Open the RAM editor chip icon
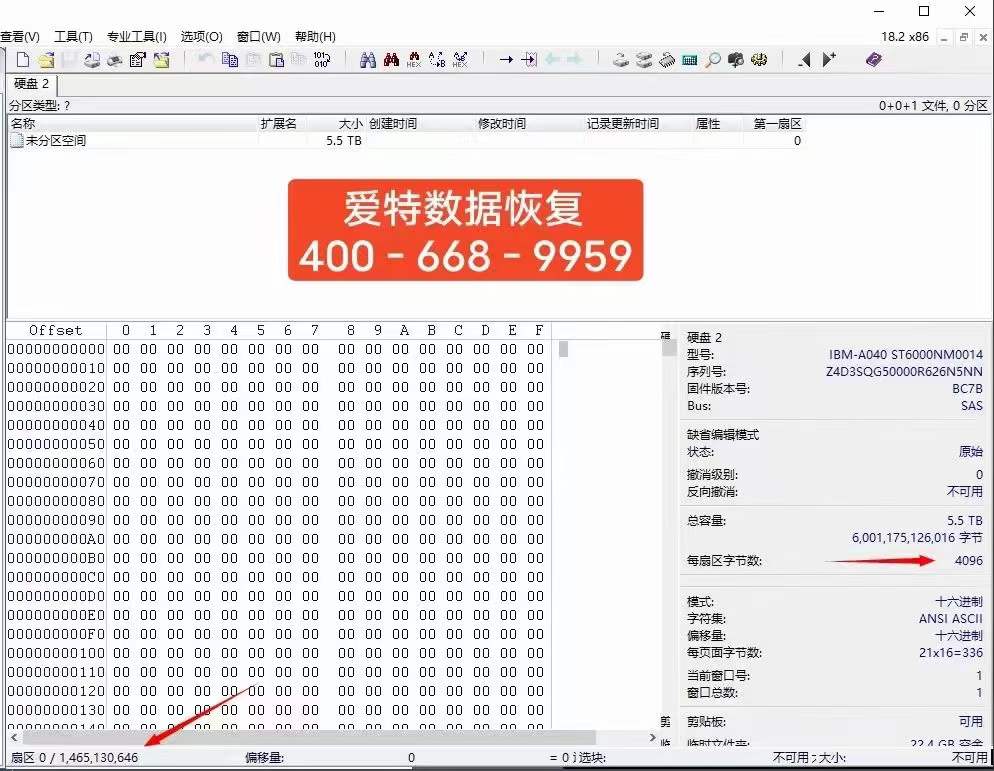The width and height of the screenshot is (994, 771). pyautogui.click(x=665, y=59)
